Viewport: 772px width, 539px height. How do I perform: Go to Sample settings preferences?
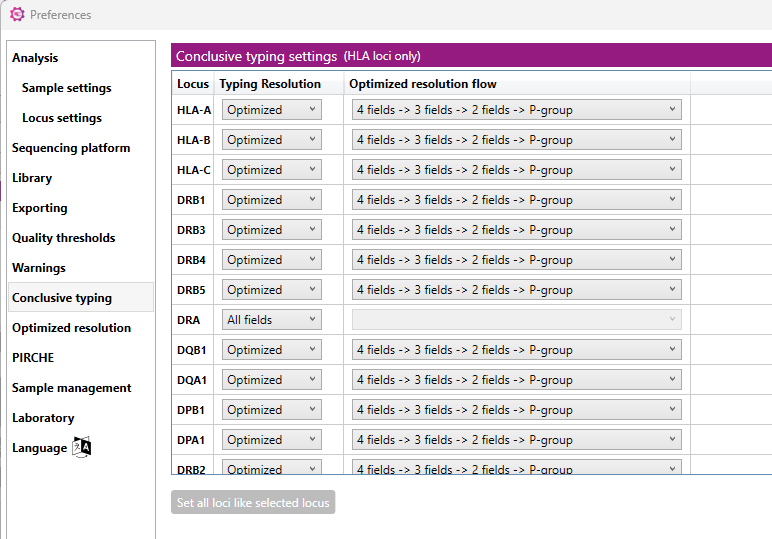(x=66, y=88)
